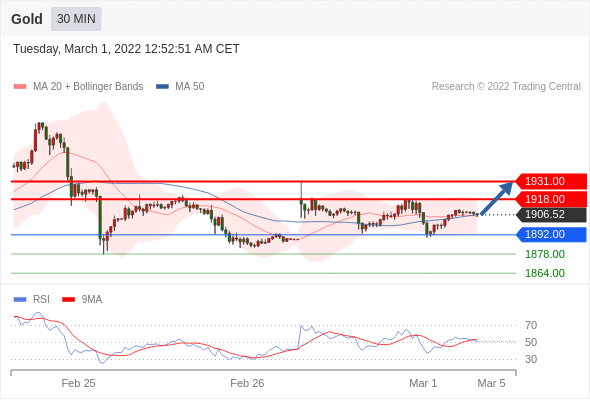Toggle the red 9MA legend marker
The width and height of the screenshot is (590, 400).
click(68, 300)
